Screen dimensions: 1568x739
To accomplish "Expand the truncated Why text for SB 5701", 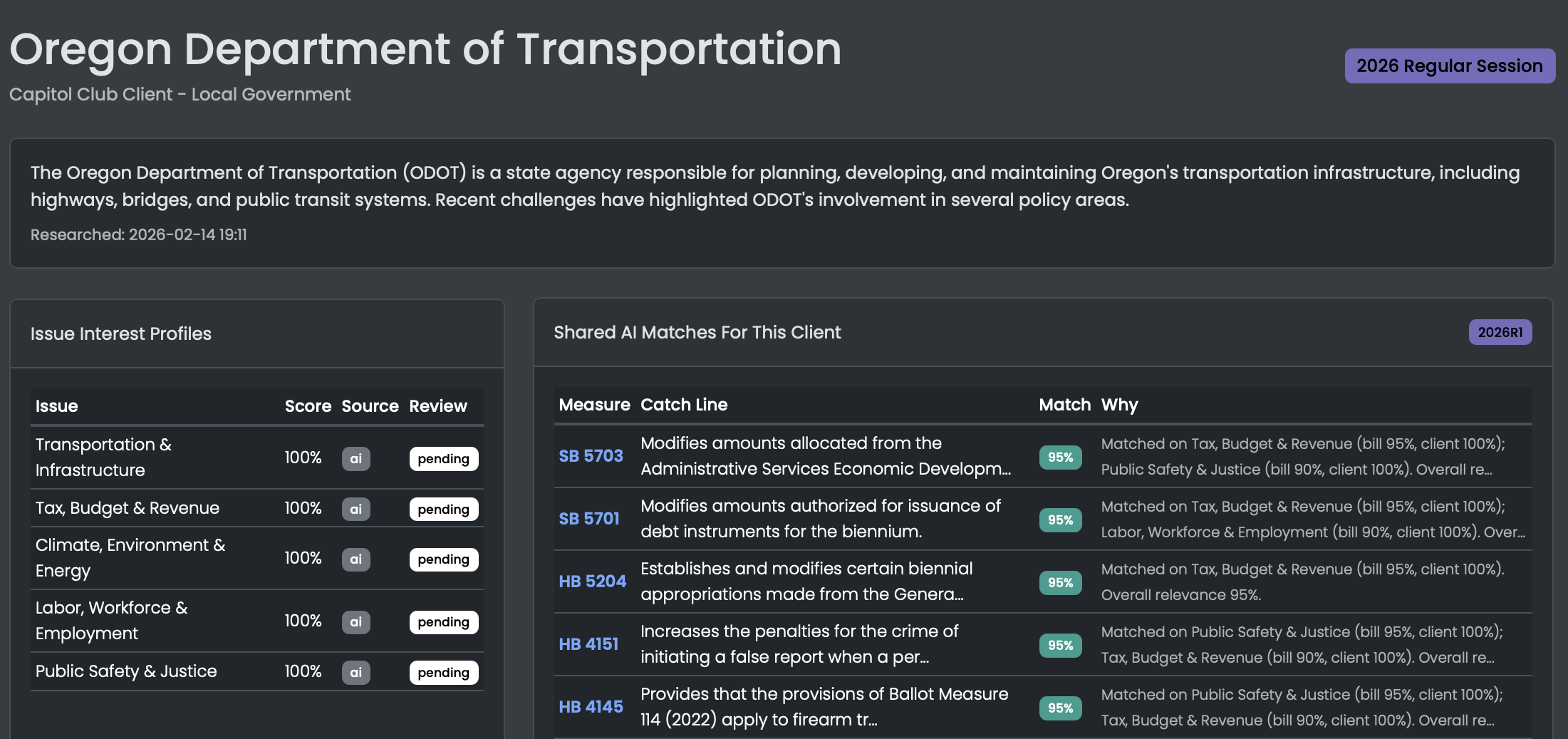I will click(1311, 520).
